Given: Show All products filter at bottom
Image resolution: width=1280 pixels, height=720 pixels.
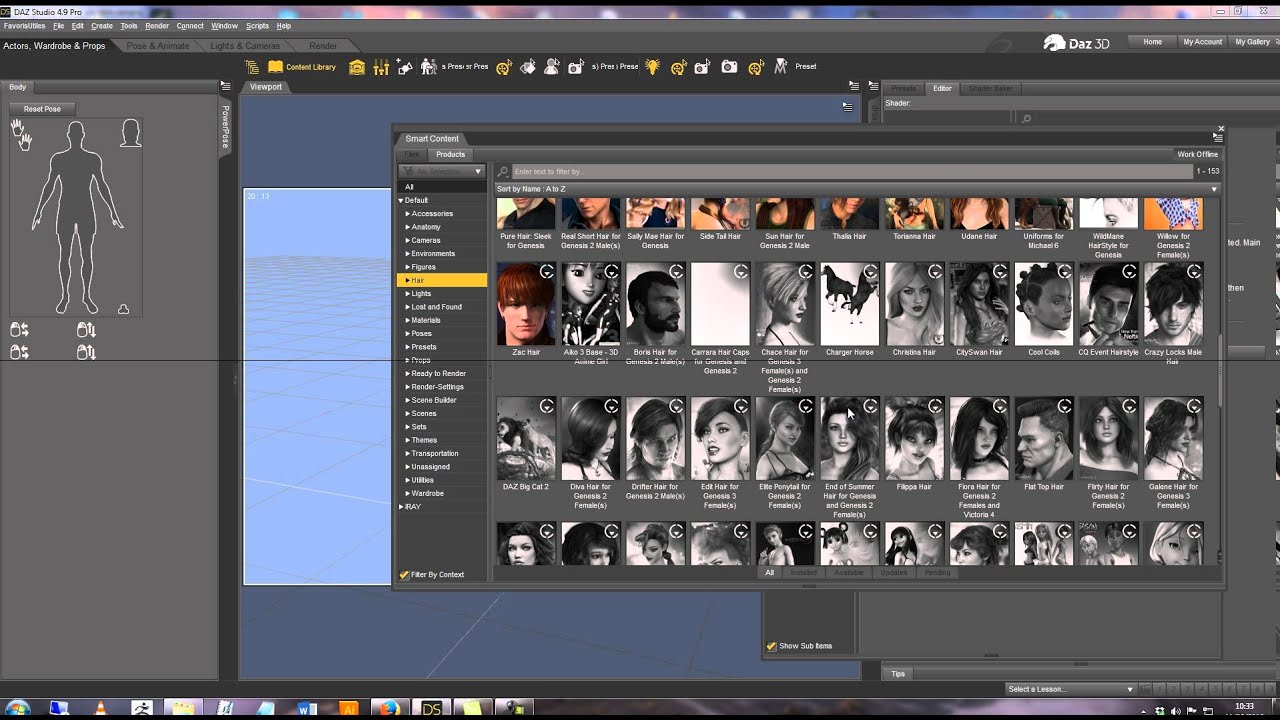Looking at the screenshot, I should pos(770,573).
